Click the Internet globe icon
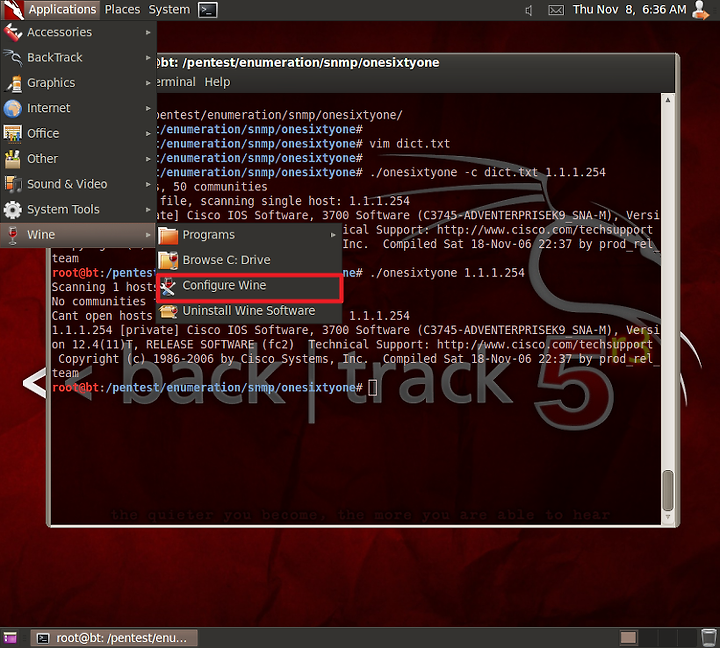The width and height of the screenshot is (720, 648). click(x=13, y=108)
